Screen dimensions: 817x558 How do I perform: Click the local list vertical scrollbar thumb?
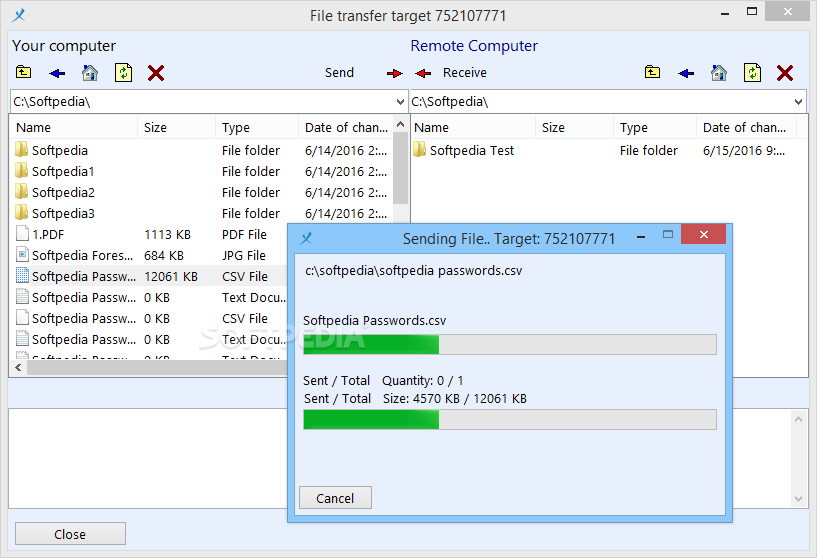(x=400, y=168)
